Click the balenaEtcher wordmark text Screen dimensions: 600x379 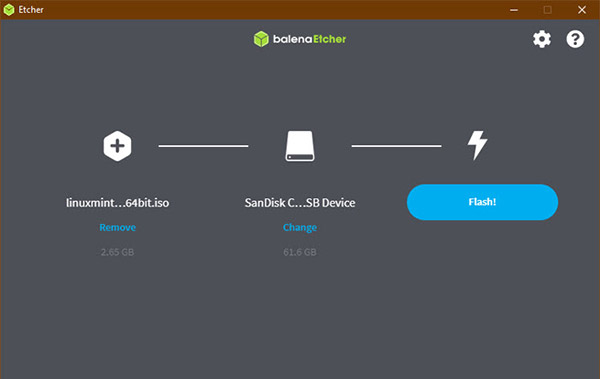(x=310, y=39)
